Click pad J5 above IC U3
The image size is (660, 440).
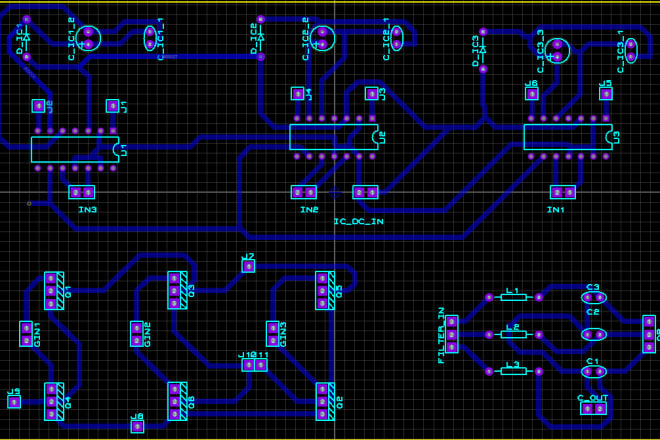coord(606,93)
